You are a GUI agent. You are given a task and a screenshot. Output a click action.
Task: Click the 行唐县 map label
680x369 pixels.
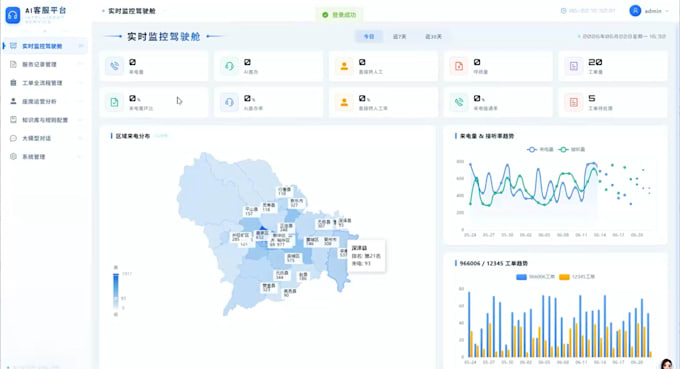[284, 191]
